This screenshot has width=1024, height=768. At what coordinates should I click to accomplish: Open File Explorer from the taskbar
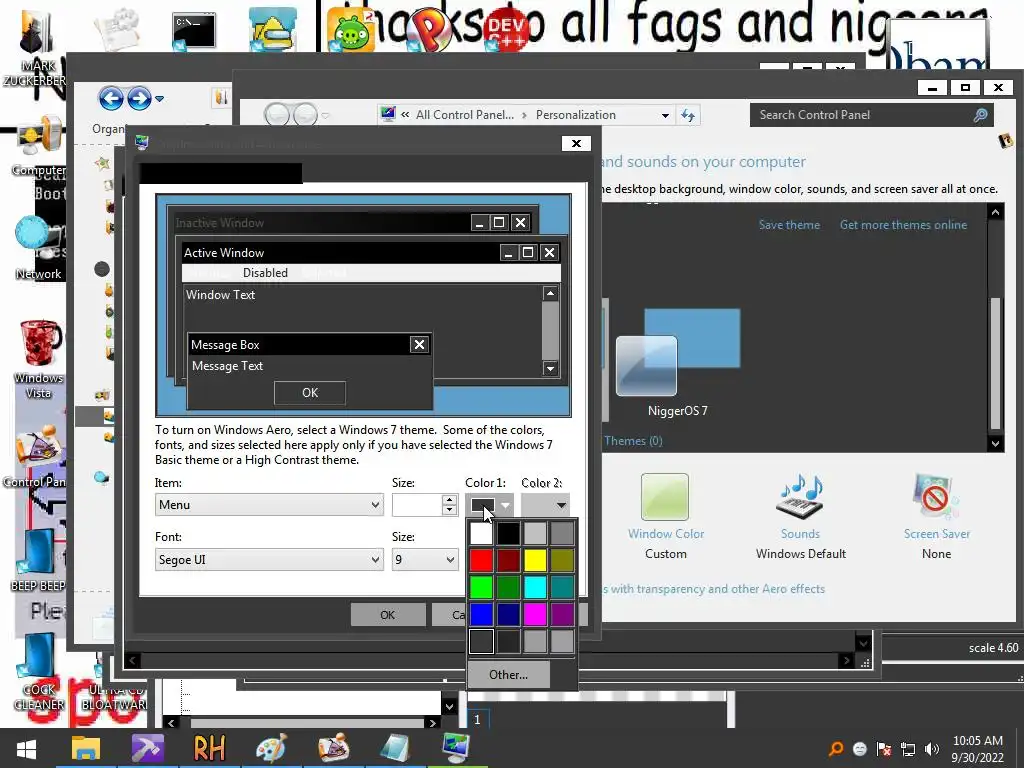pos(86,748)
